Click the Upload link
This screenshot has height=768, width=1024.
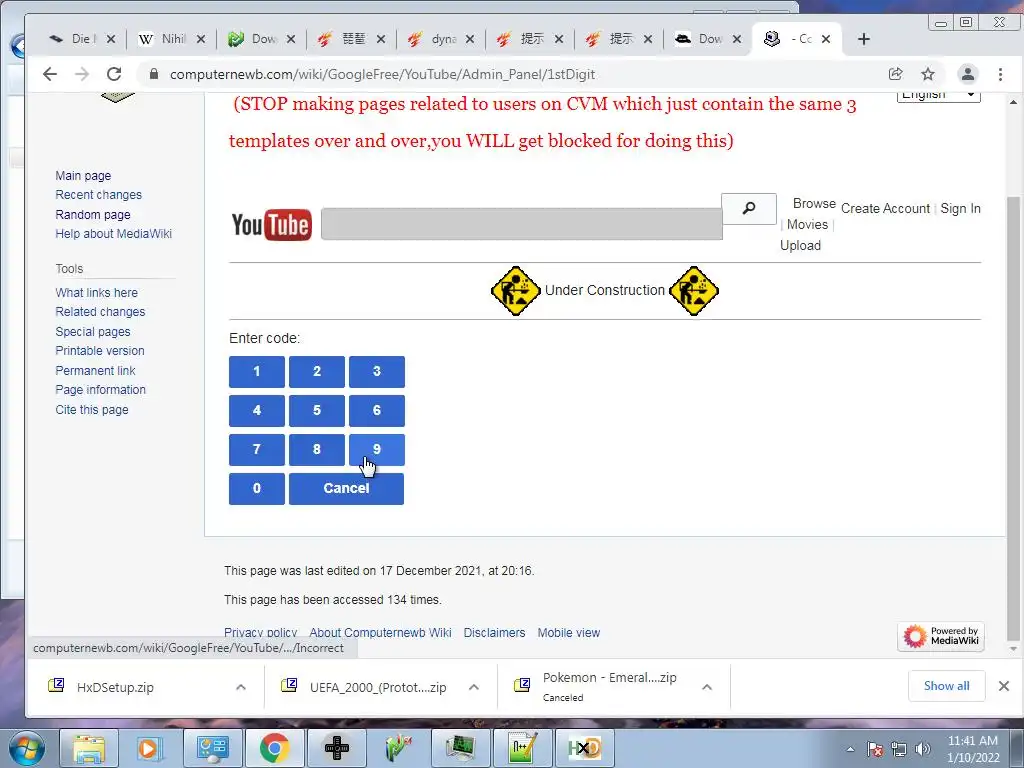(800, 246)
